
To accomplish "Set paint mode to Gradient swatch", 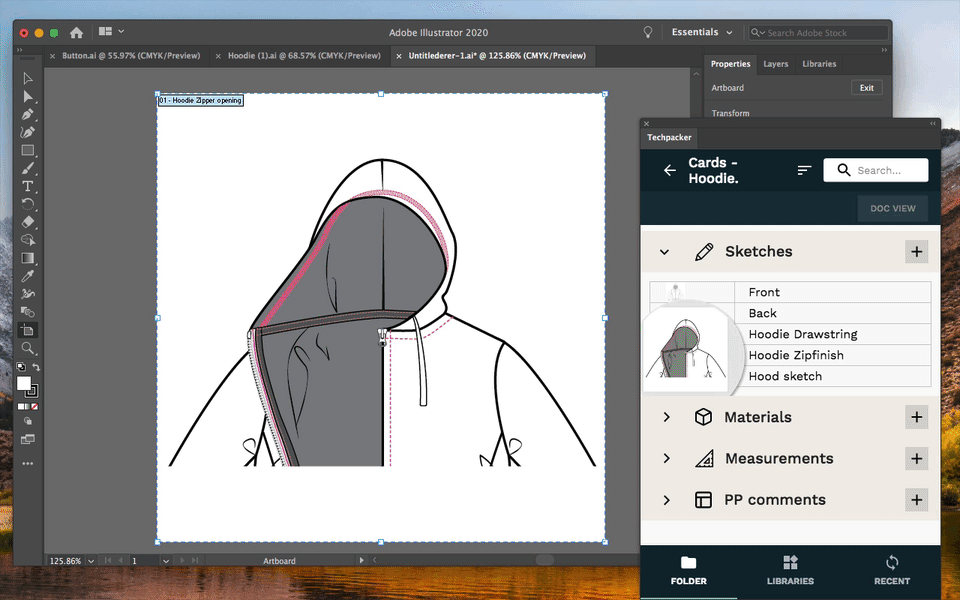I will coord(28,407).
